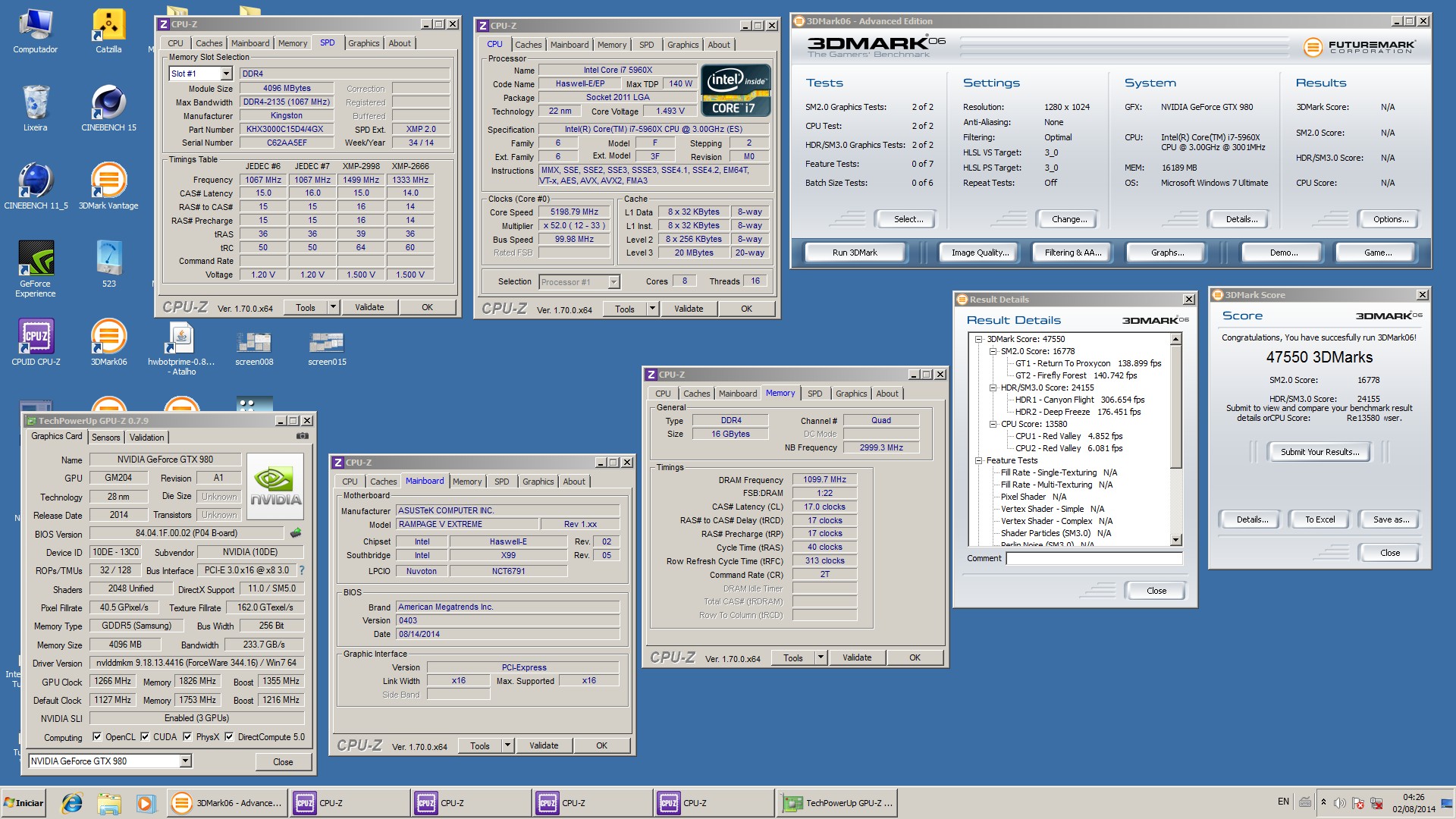Switch to SPD tab in Mainboard CPU-Z window
1456x819 pixels.
pos(501,482)
